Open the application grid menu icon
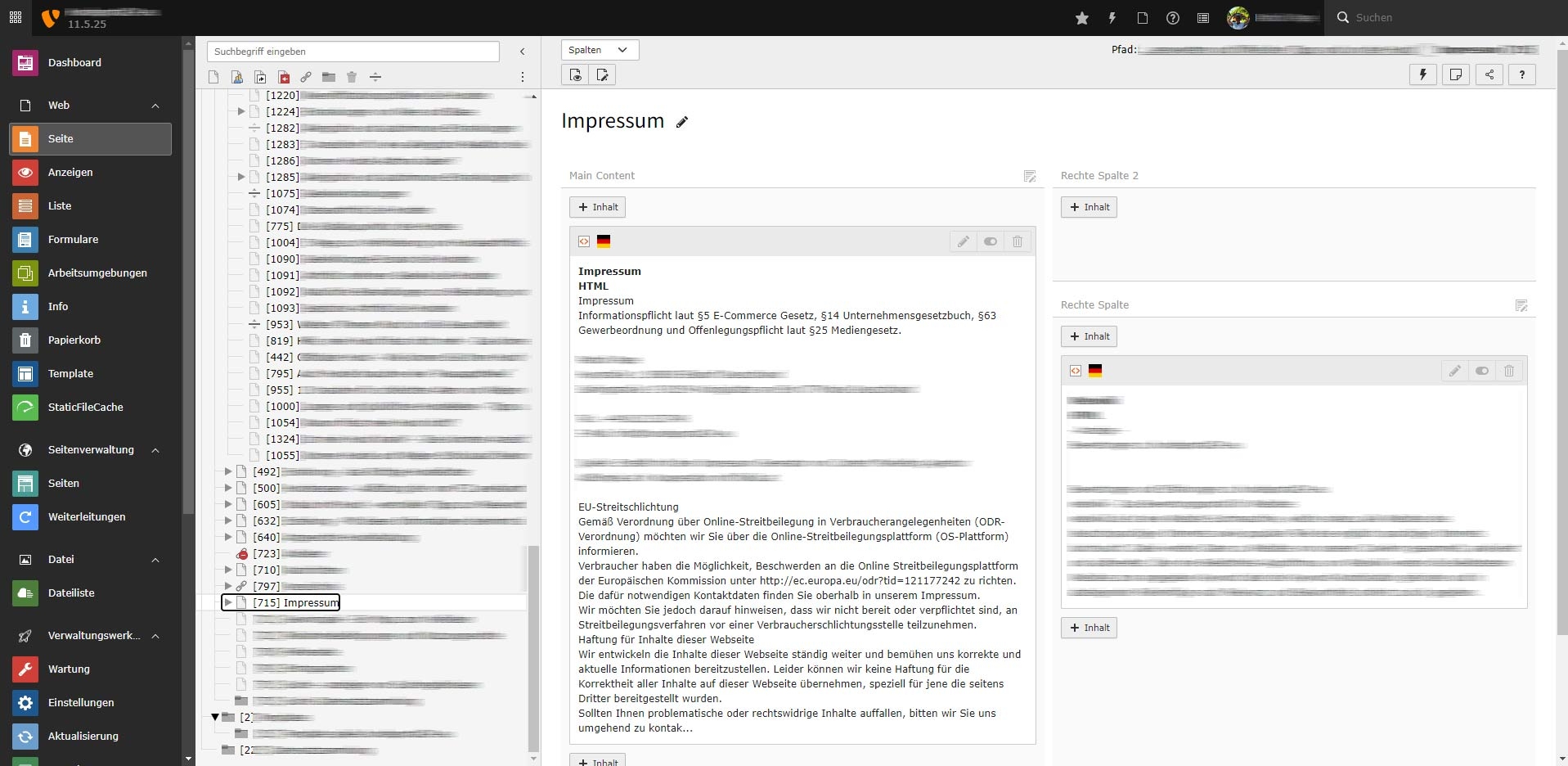Viewport: 1568px width, 766px height. coord(16,17)
